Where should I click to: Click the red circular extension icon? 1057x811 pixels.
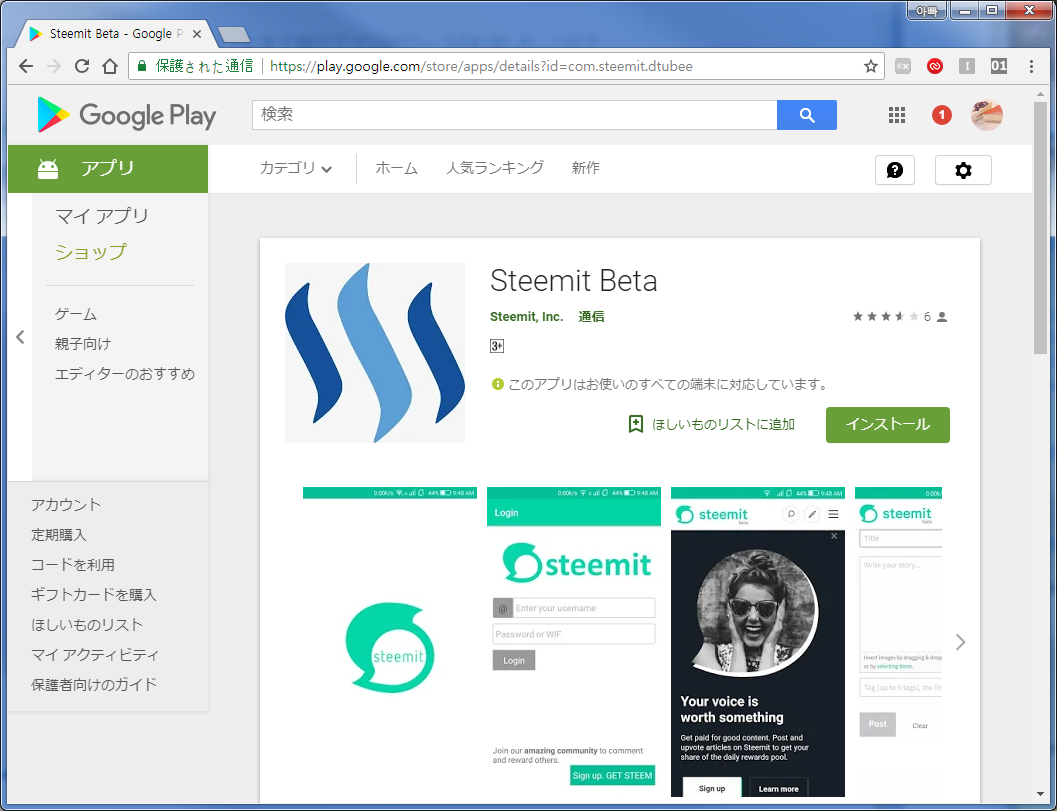(934, 66)
